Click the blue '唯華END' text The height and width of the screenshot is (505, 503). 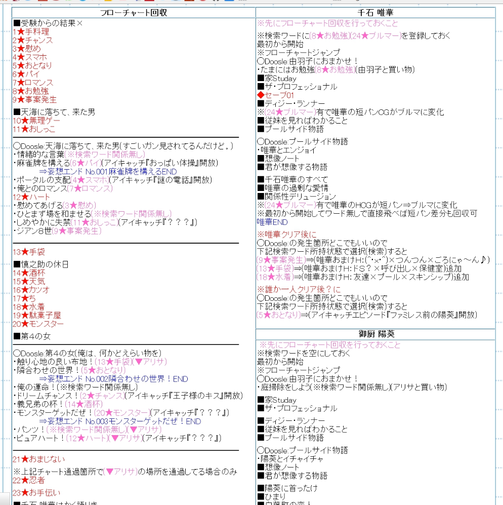[x=272, y=222]
